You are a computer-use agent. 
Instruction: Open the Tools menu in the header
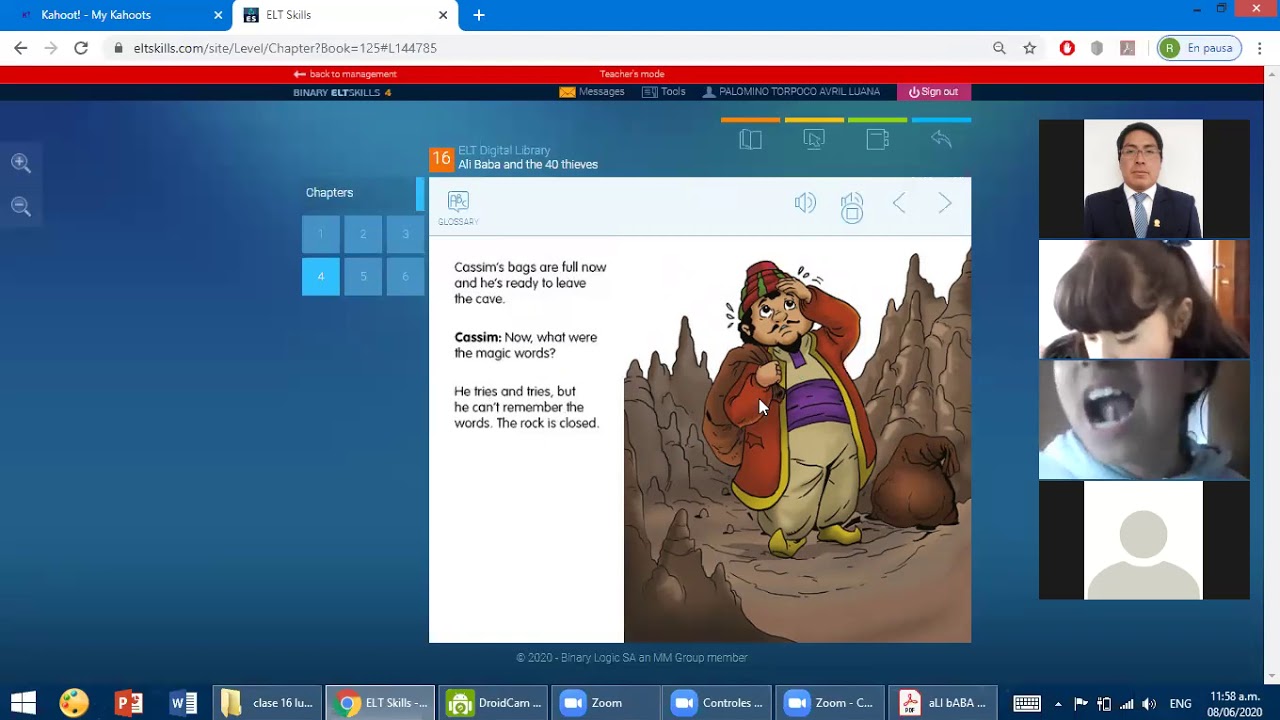coord(663,91)
